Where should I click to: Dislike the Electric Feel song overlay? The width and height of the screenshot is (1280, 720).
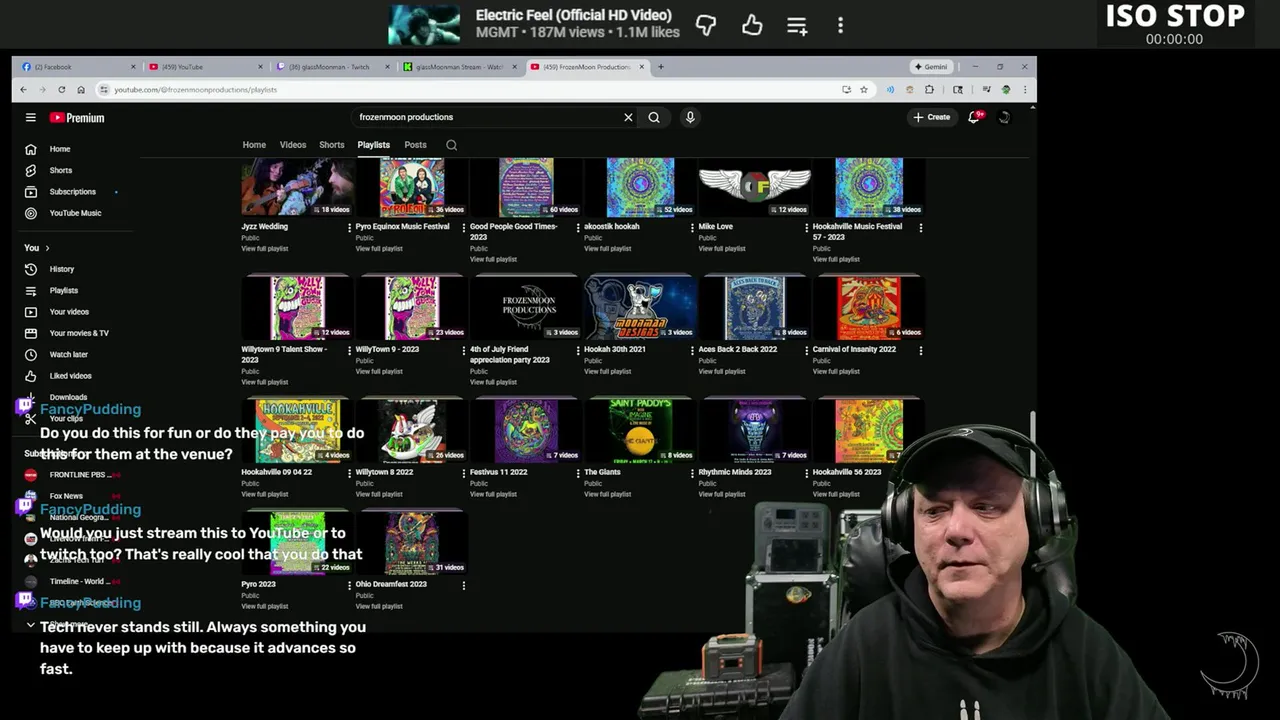[706, 26]
